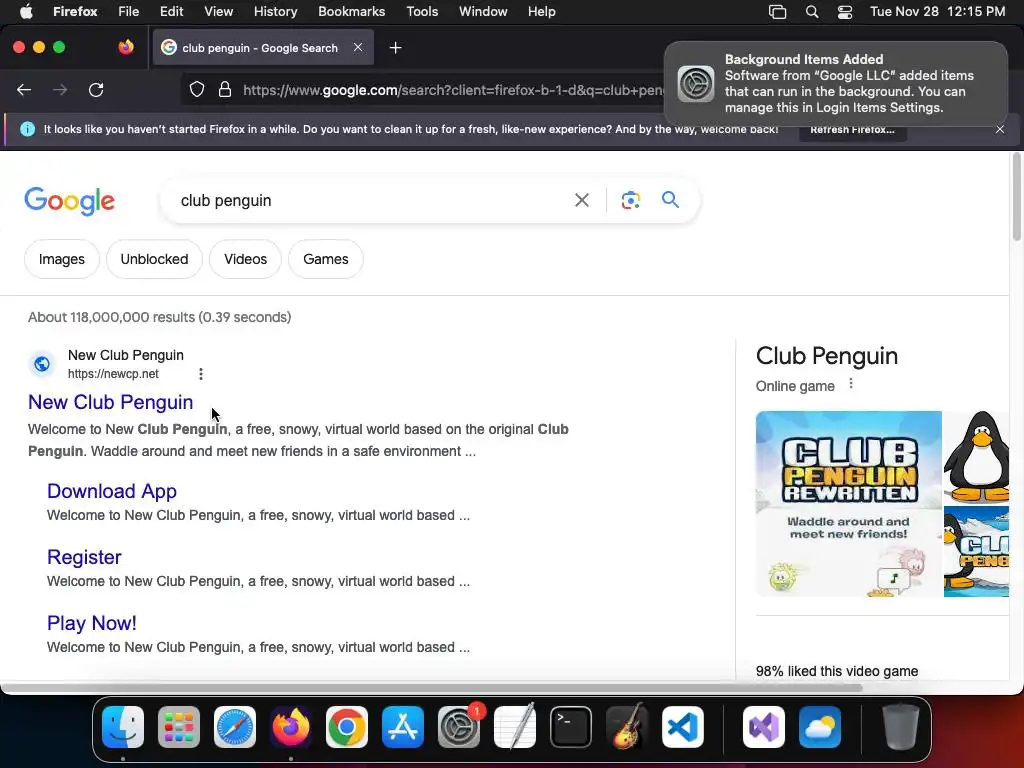
Task: Open TextEdit from the Dock
Action: point(515,727)
